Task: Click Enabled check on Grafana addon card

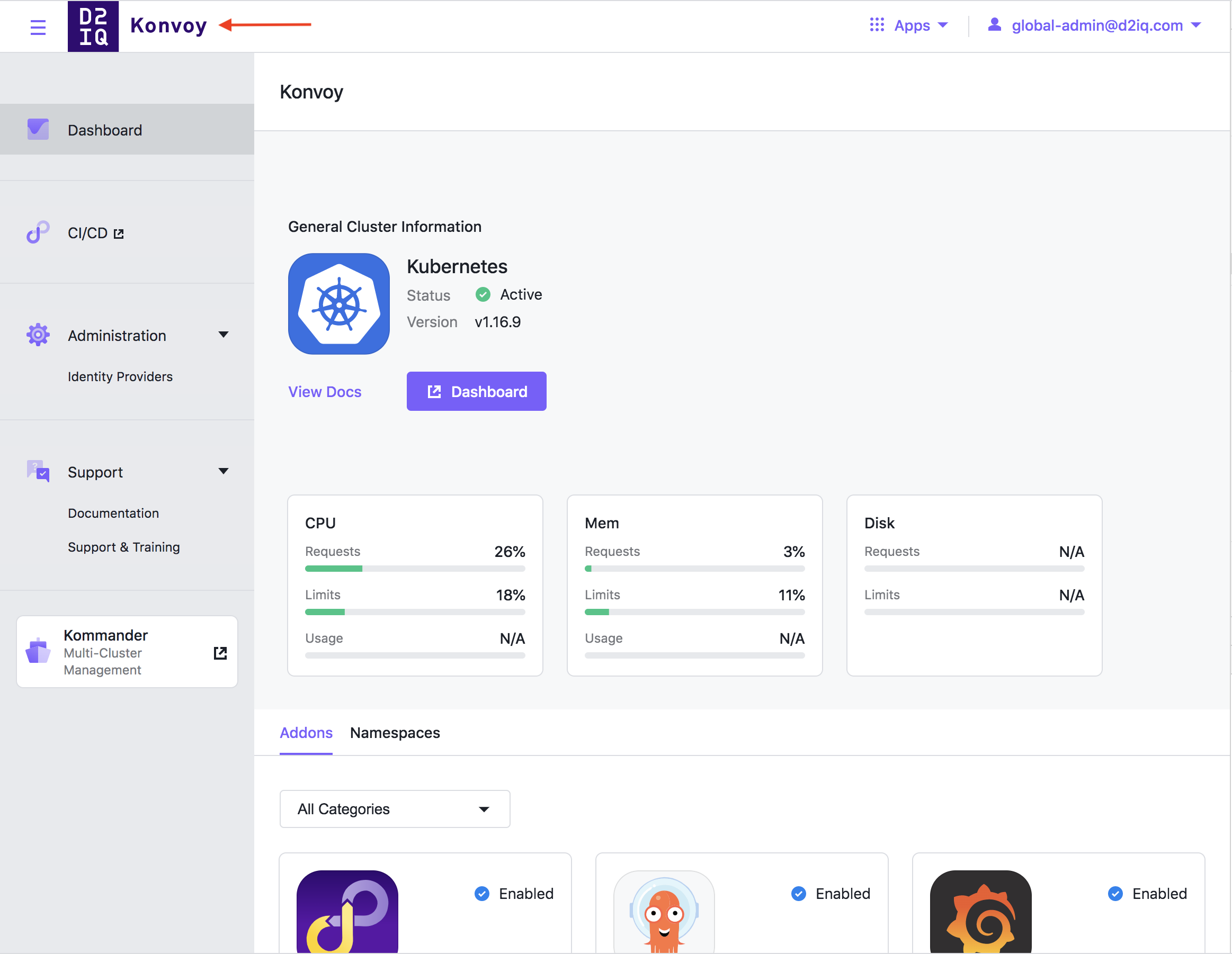Action: pos(1115,894)
